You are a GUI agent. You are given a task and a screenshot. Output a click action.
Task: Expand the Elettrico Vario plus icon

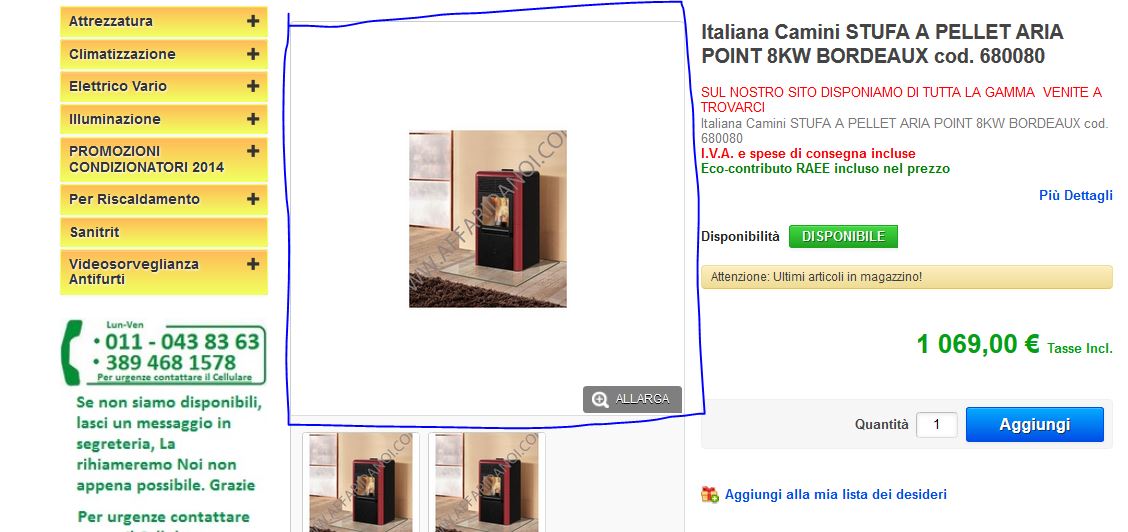(x=253, y=86)
